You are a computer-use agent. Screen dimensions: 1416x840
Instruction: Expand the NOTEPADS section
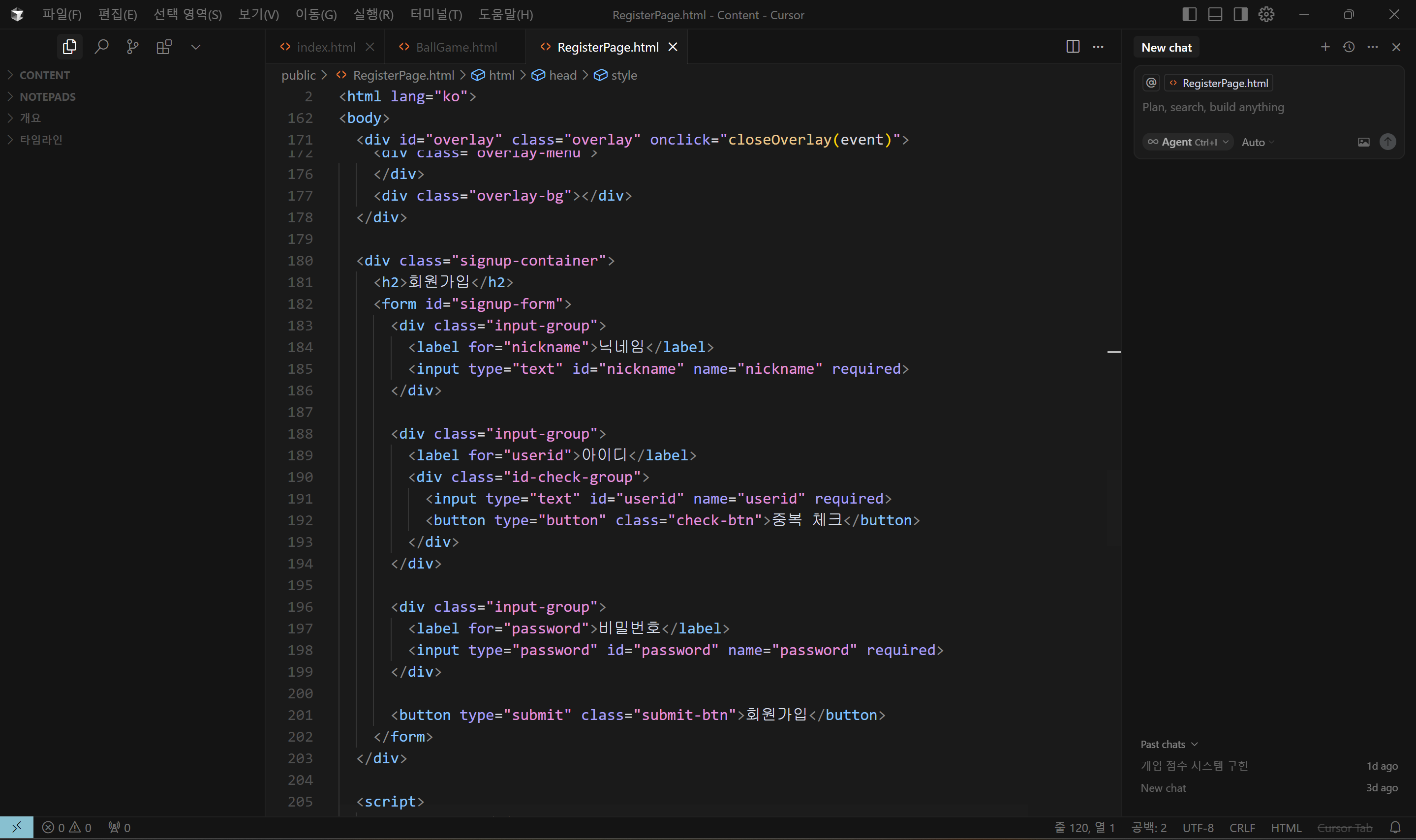tap(48, 97)
